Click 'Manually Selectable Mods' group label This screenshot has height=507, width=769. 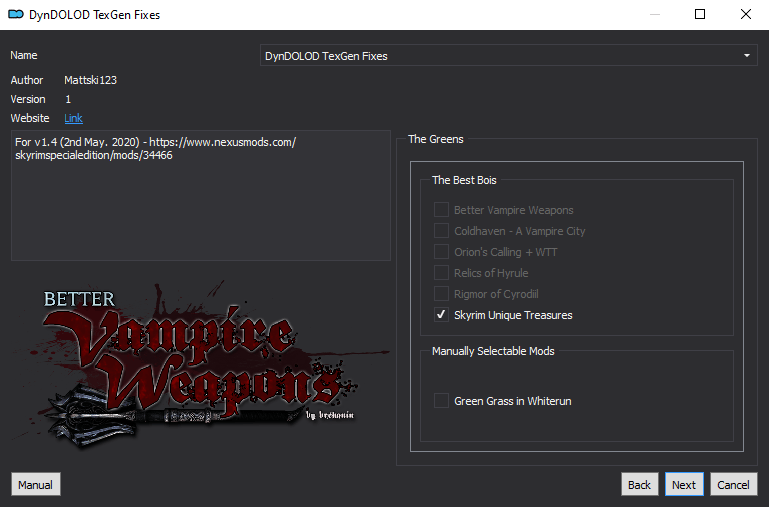[x=493, y=351]
